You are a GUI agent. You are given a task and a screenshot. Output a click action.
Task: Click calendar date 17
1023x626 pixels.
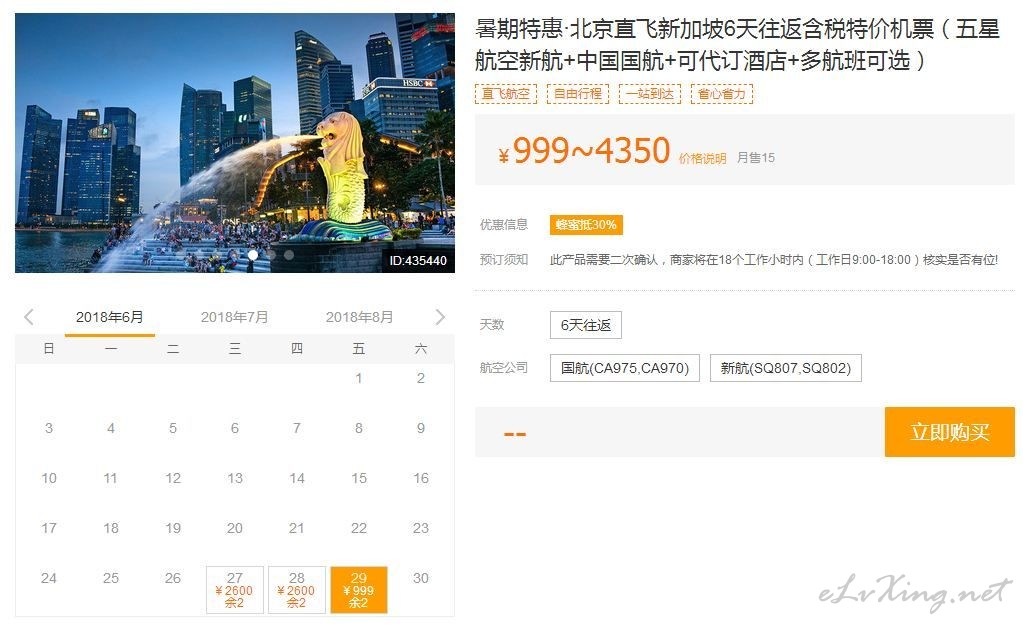click(49, 528)
